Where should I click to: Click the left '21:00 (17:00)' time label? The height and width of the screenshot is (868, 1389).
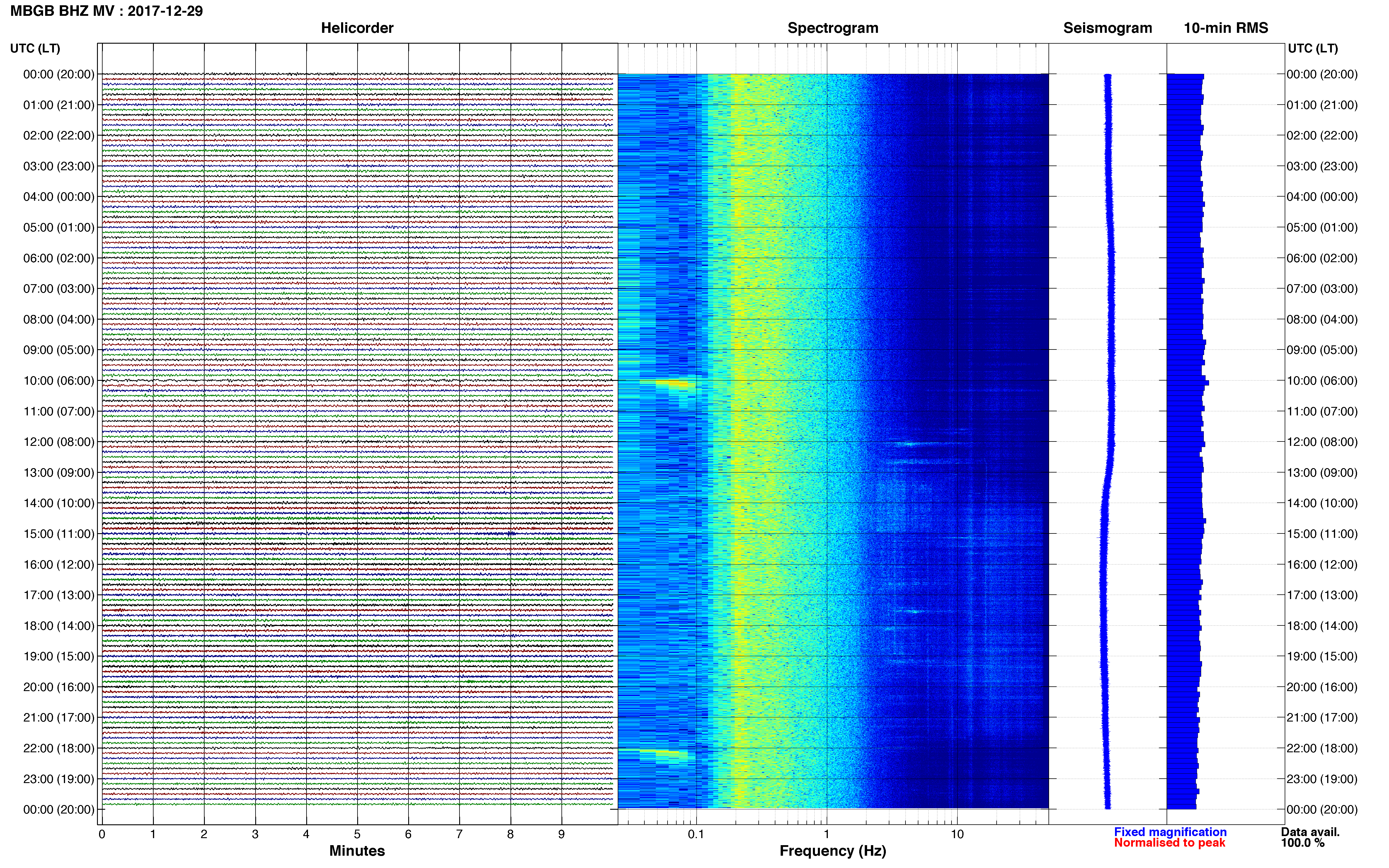click(59, 718)
